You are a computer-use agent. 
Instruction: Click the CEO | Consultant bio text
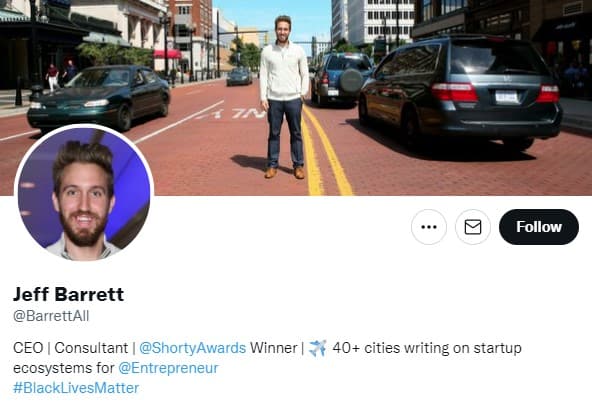click(70, 348)
